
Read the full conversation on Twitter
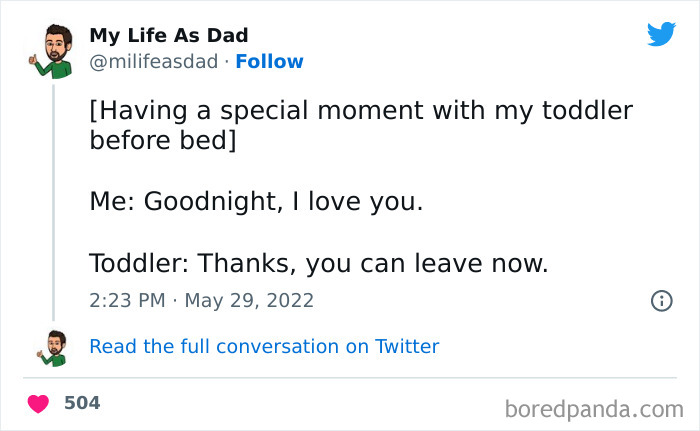pos(264,347)
